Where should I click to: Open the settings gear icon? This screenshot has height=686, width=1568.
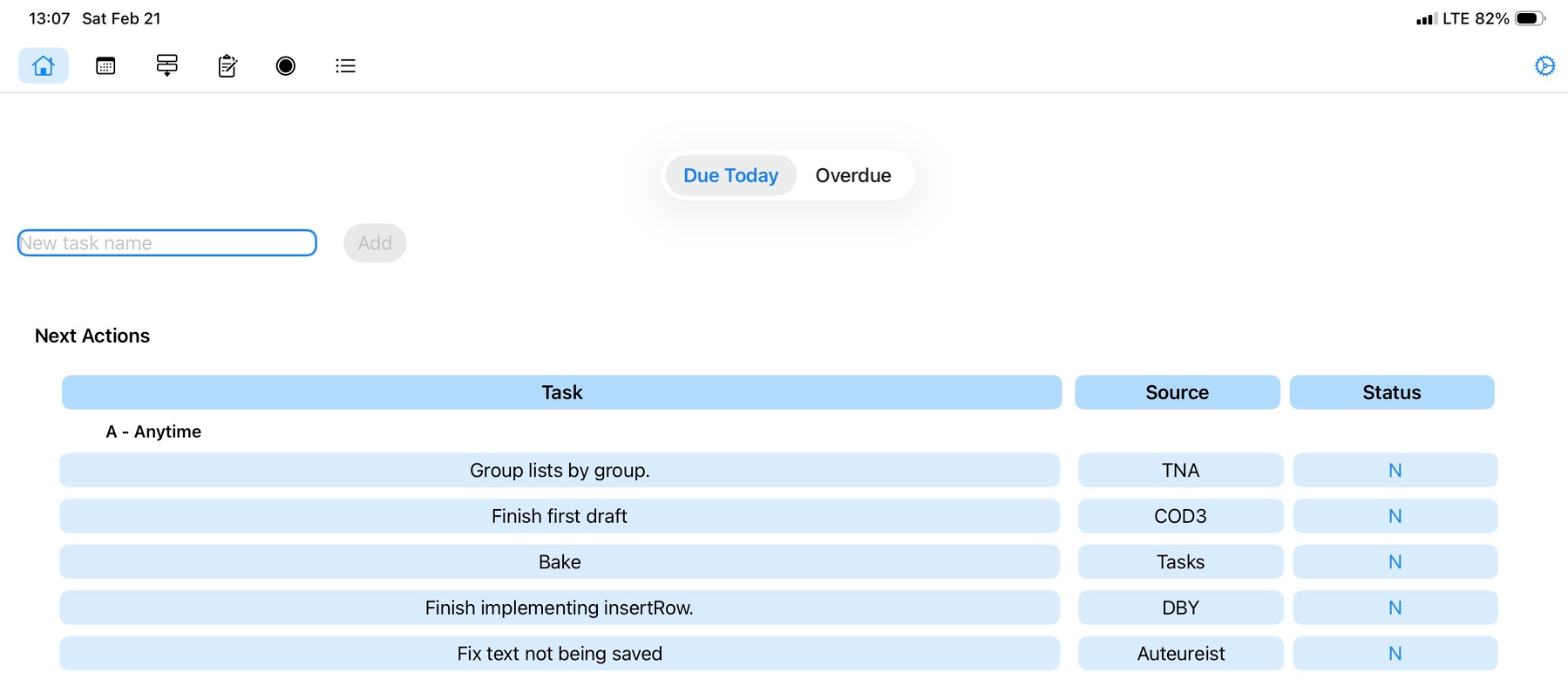[x=1544, y=65]
